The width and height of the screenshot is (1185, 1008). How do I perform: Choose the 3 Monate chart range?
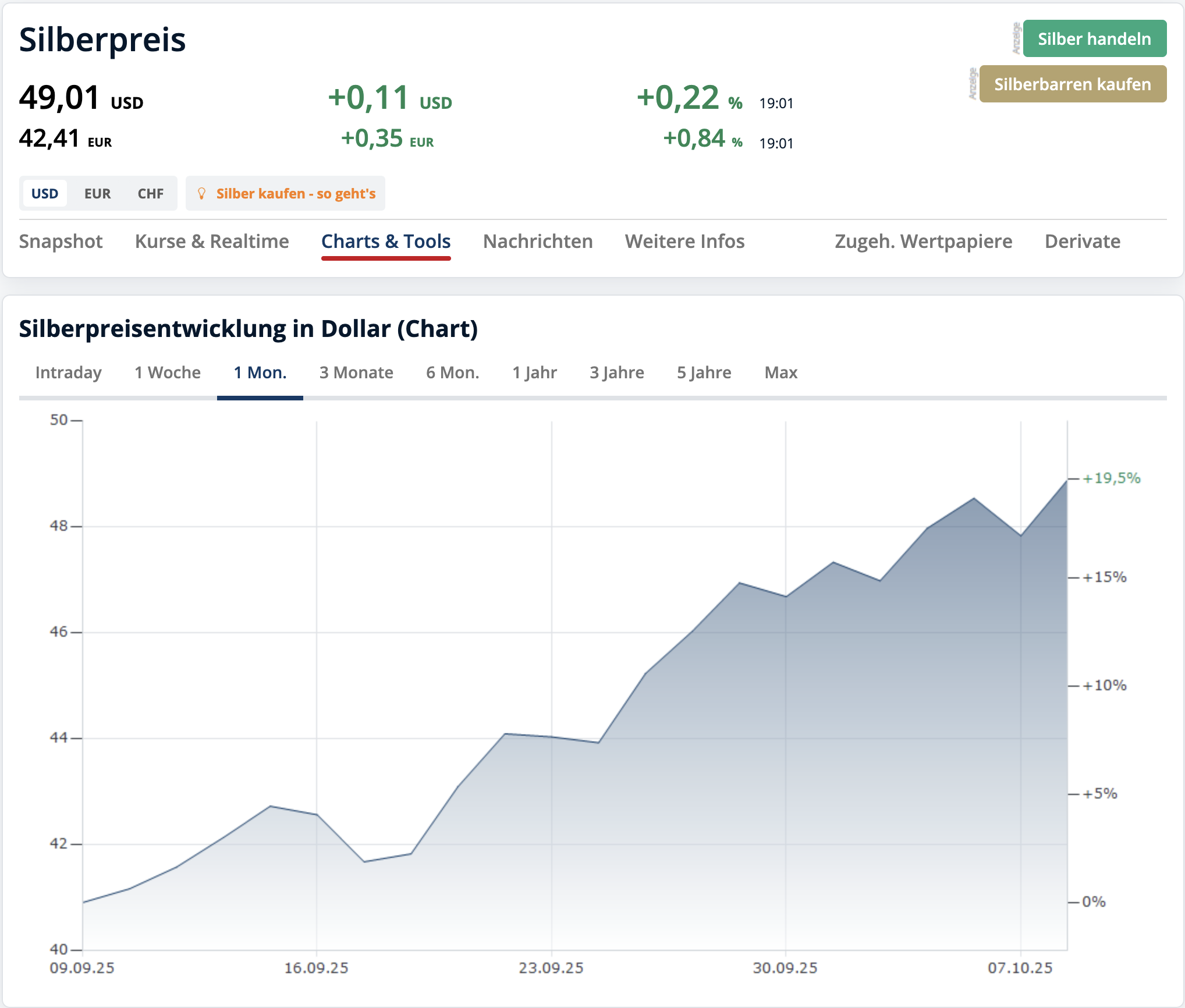tap(356, 372)
